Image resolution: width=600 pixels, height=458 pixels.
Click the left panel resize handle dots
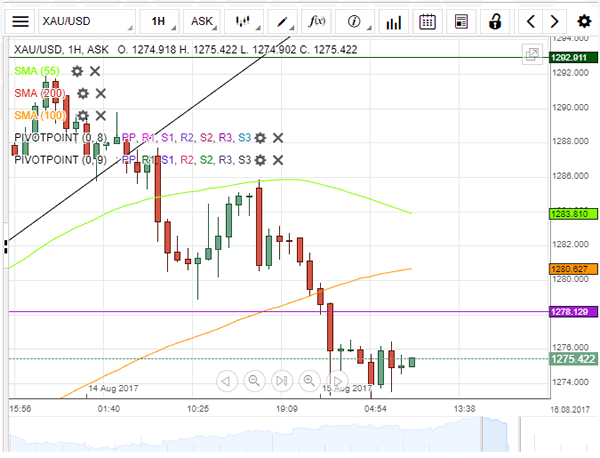6,247
